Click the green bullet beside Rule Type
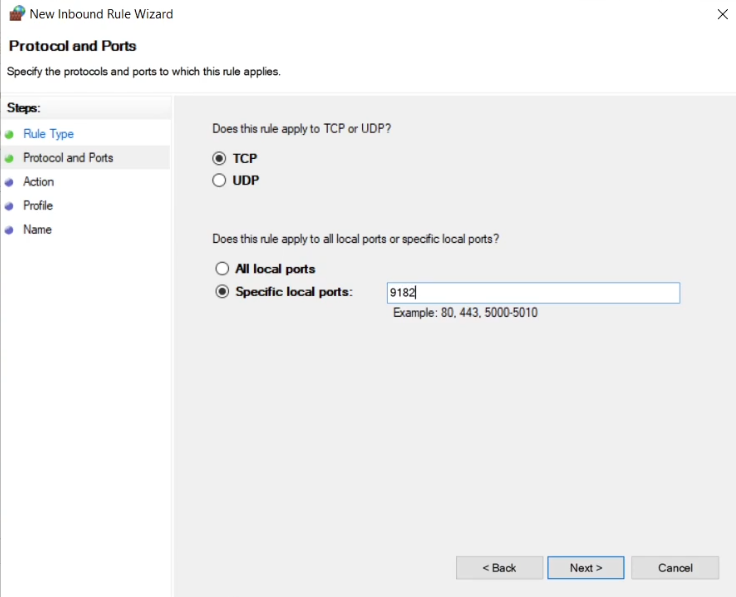736x597 pixels. pos(9,134)
